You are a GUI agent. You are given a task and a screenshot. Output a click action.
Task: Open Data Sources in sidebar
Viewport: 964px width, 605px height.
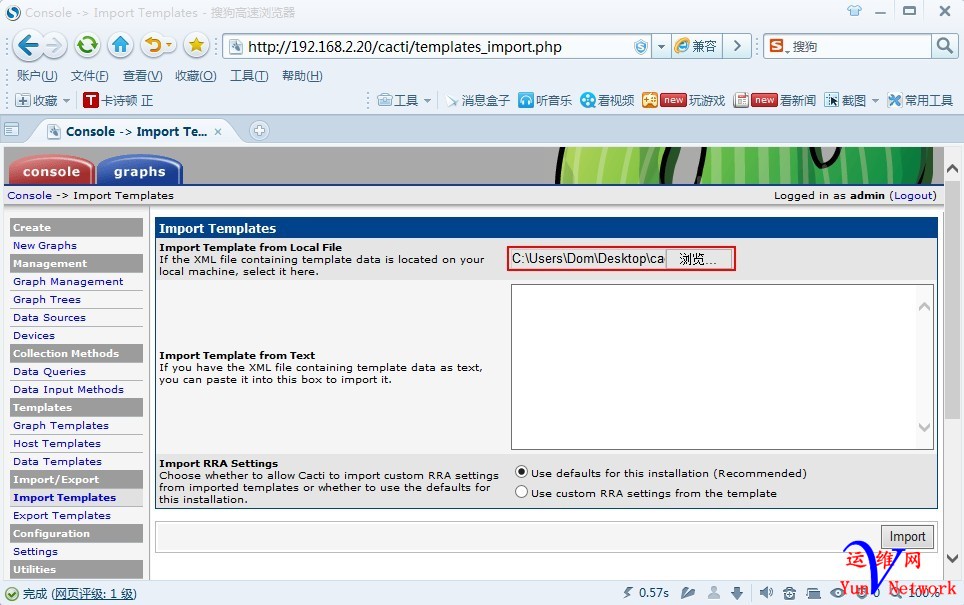[49, 317]
